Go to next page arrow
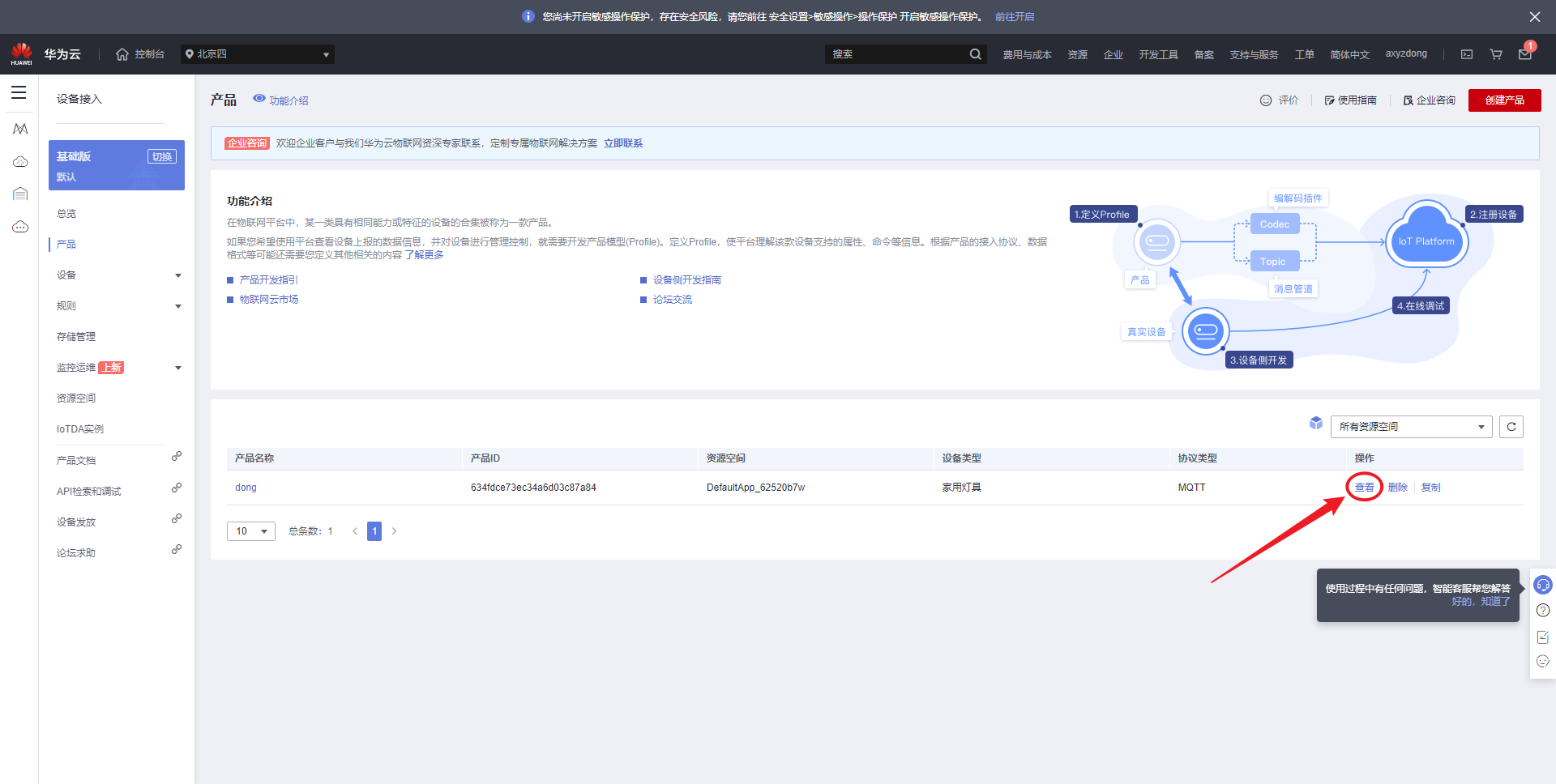Viewport: 1556px width, 784px height. (x=395, y=531)
